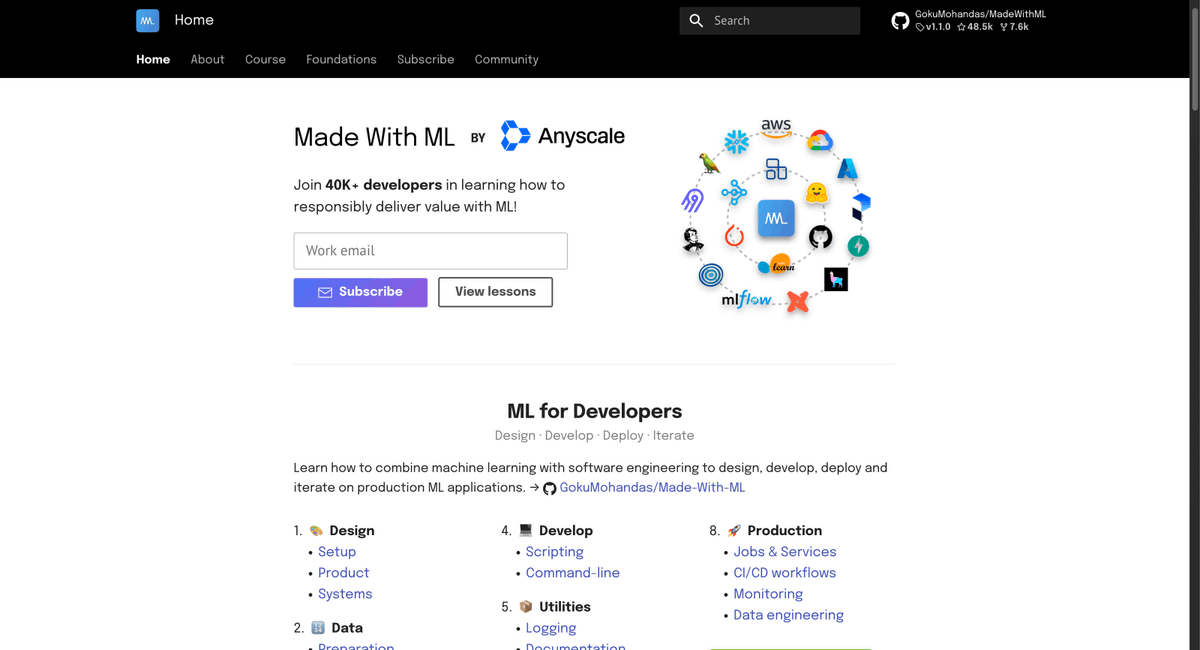
Task: Click the teal FastAPI lightning logo
Action: [x=858, y=246]
